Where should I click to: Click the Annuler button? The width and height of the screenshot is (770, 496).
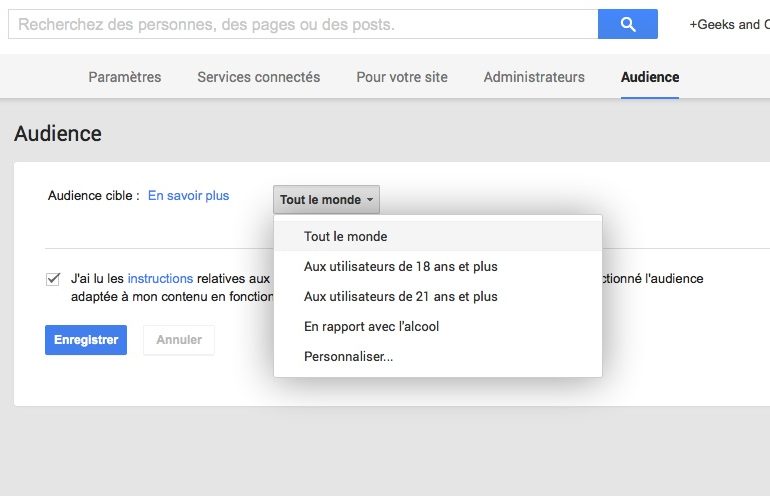click(178, 340)
